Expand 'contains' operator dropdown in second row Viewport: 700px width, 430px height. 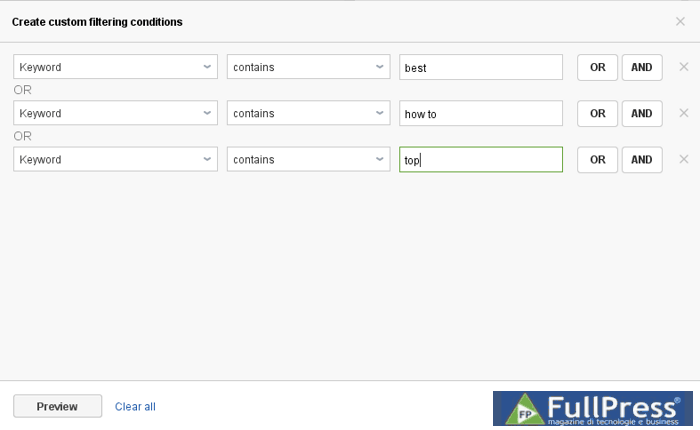[x=308, y=113]
